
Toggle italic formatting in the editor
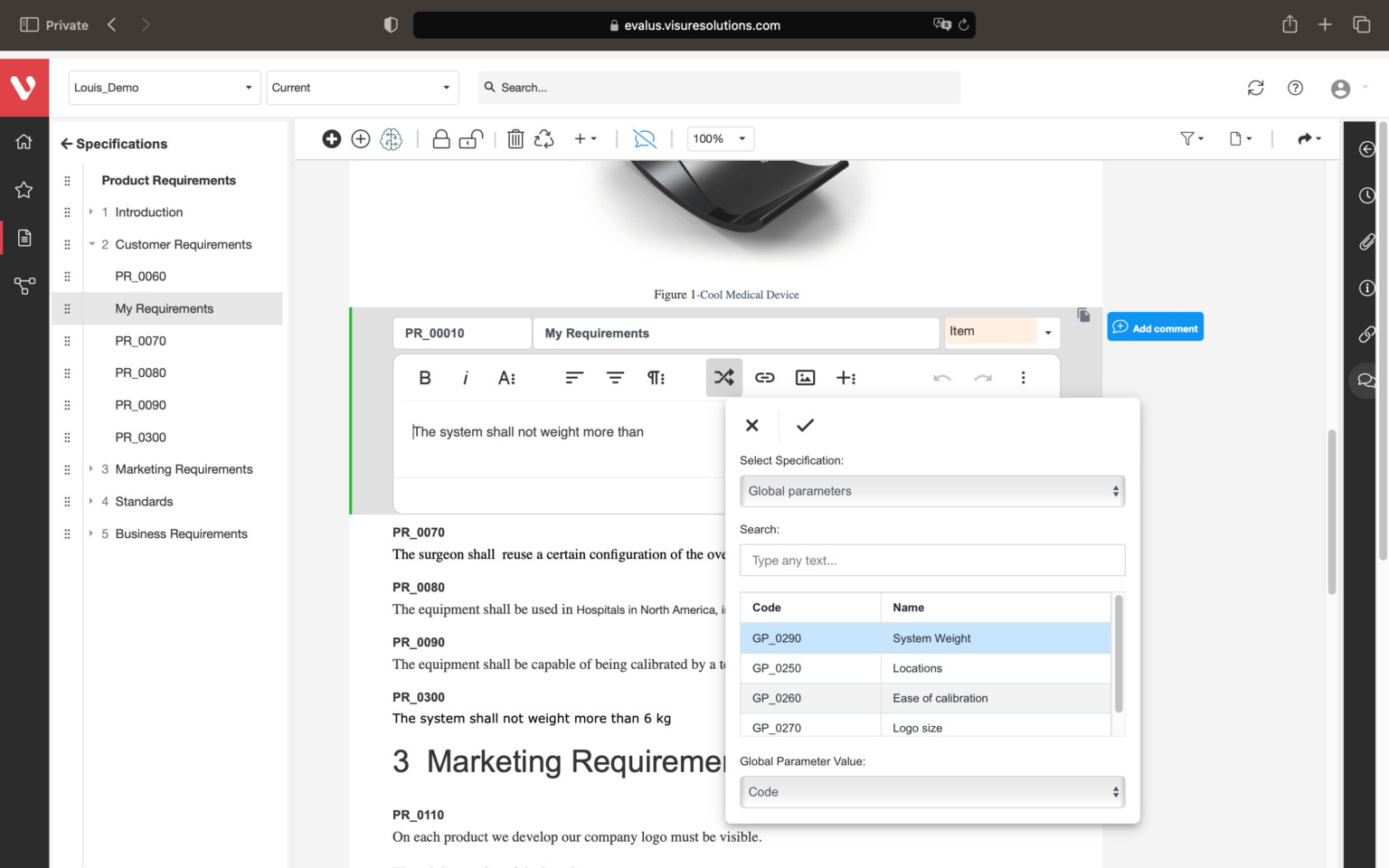pyautogui.click(x=465, y=378)
